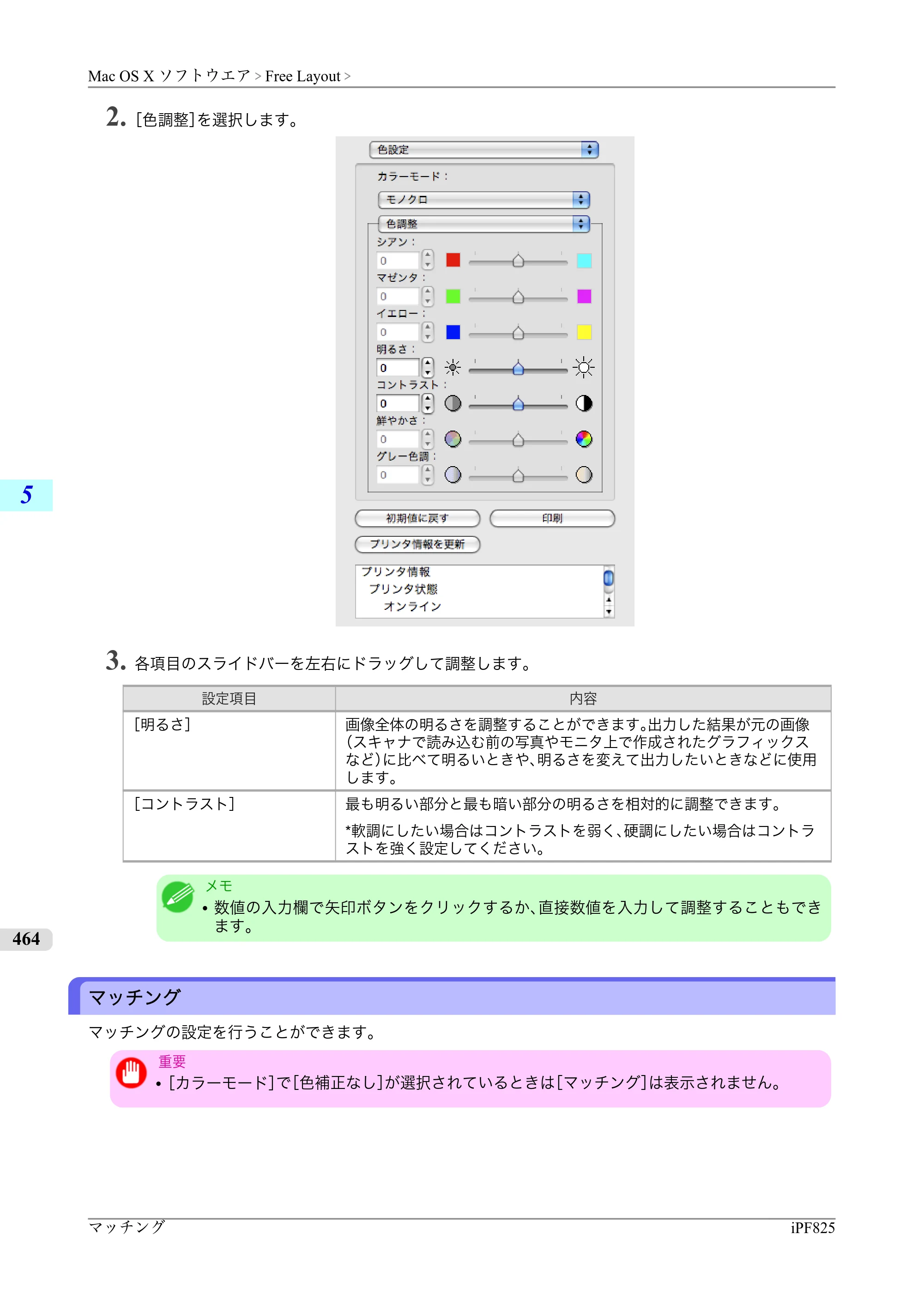Click the chapter 5 side tab
The image size is (924, 1307).
point(26,495)
